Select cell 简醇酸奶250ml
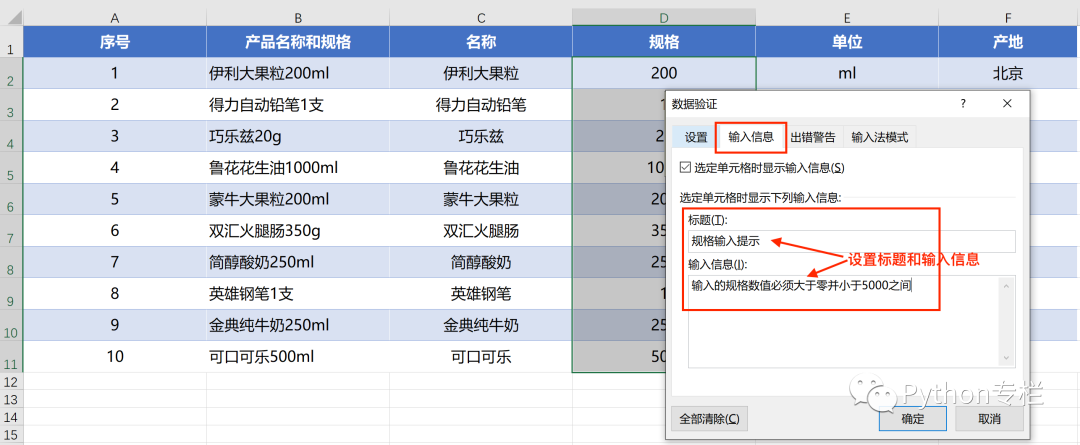The image size is (1080, 445). pos(298,262)
